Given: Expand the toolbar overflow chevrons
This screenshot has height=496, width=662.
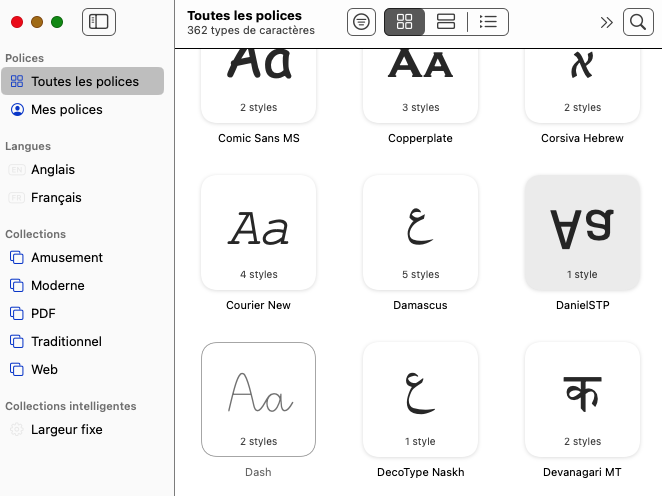Looking at the screenshot, I should click(606, 22).
